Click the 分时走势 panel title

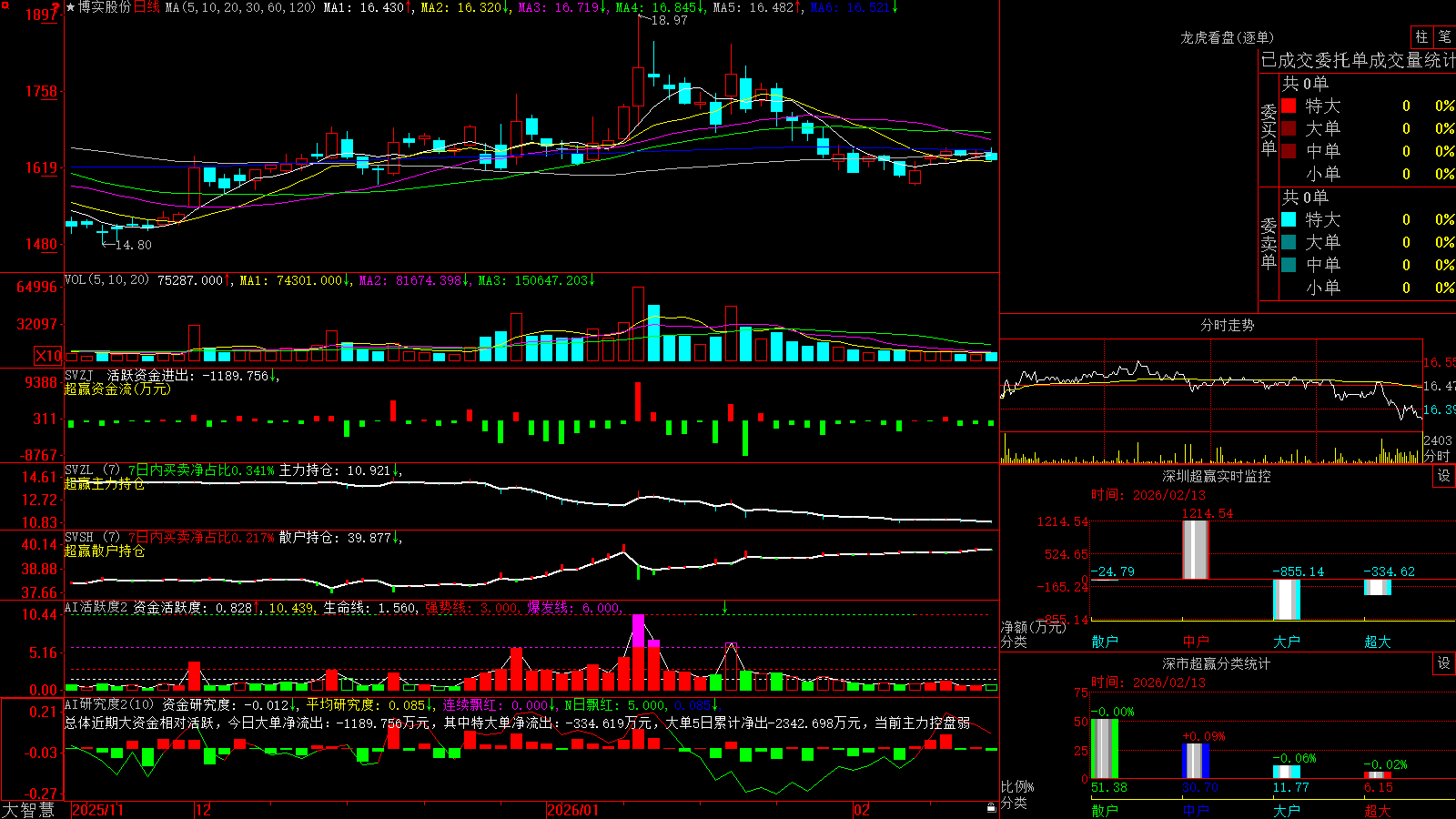click(1227, 325)
